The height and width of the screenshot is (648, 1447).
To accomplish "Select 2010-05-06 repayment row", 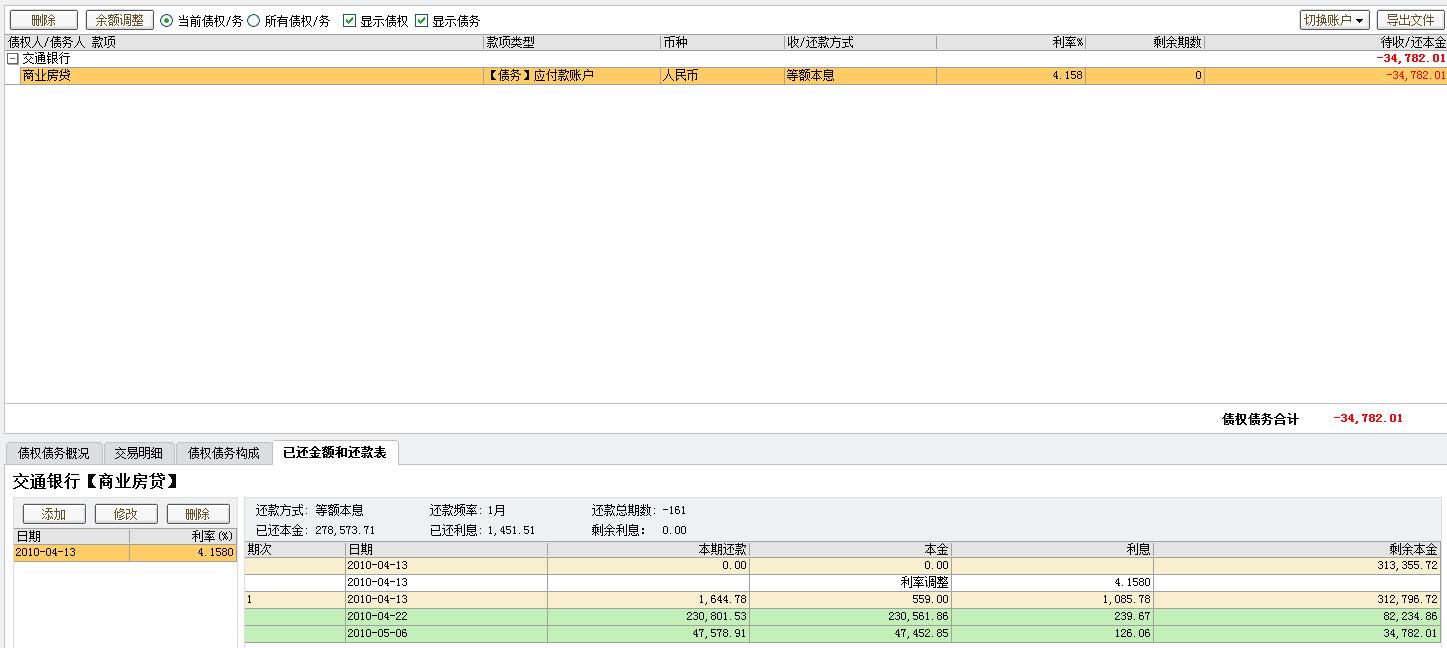I will pos(843,634).
